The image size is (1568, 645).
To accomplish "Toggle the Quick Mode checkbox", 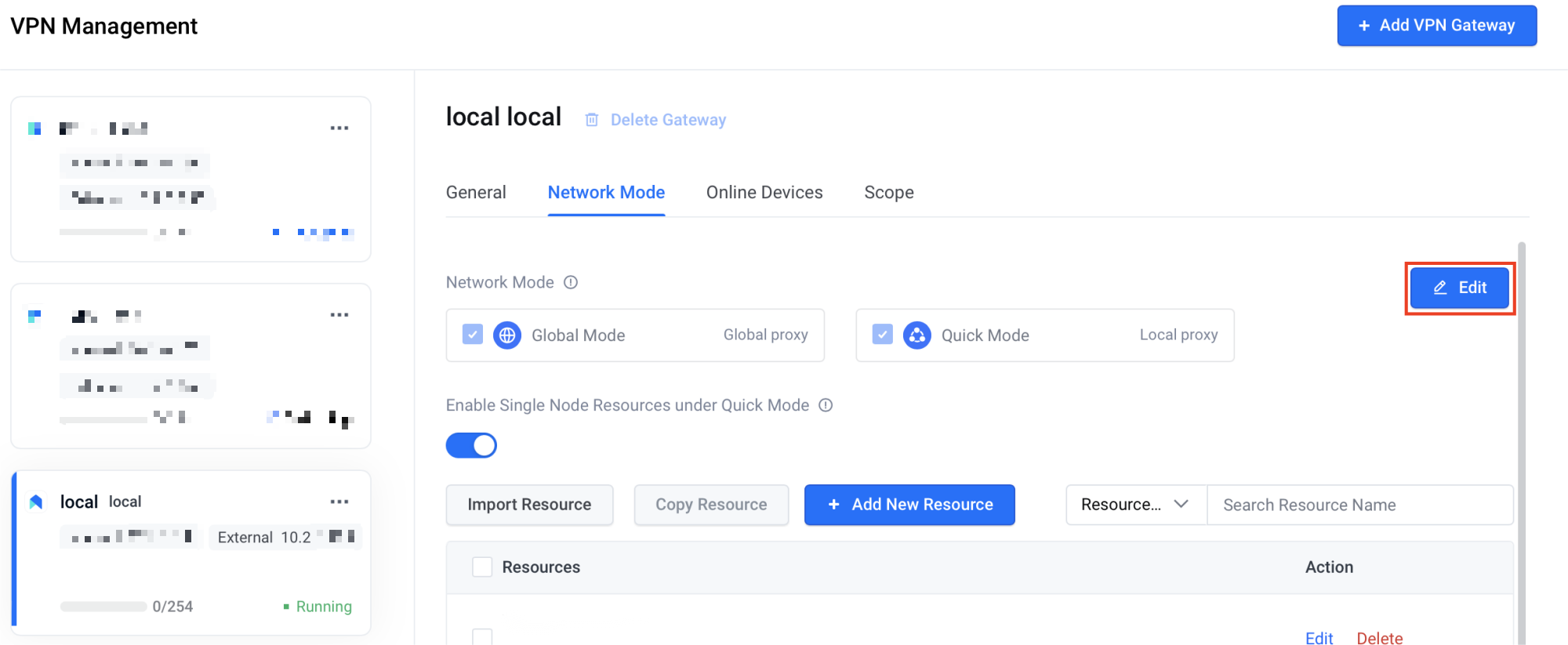I will tap(883, 335).
